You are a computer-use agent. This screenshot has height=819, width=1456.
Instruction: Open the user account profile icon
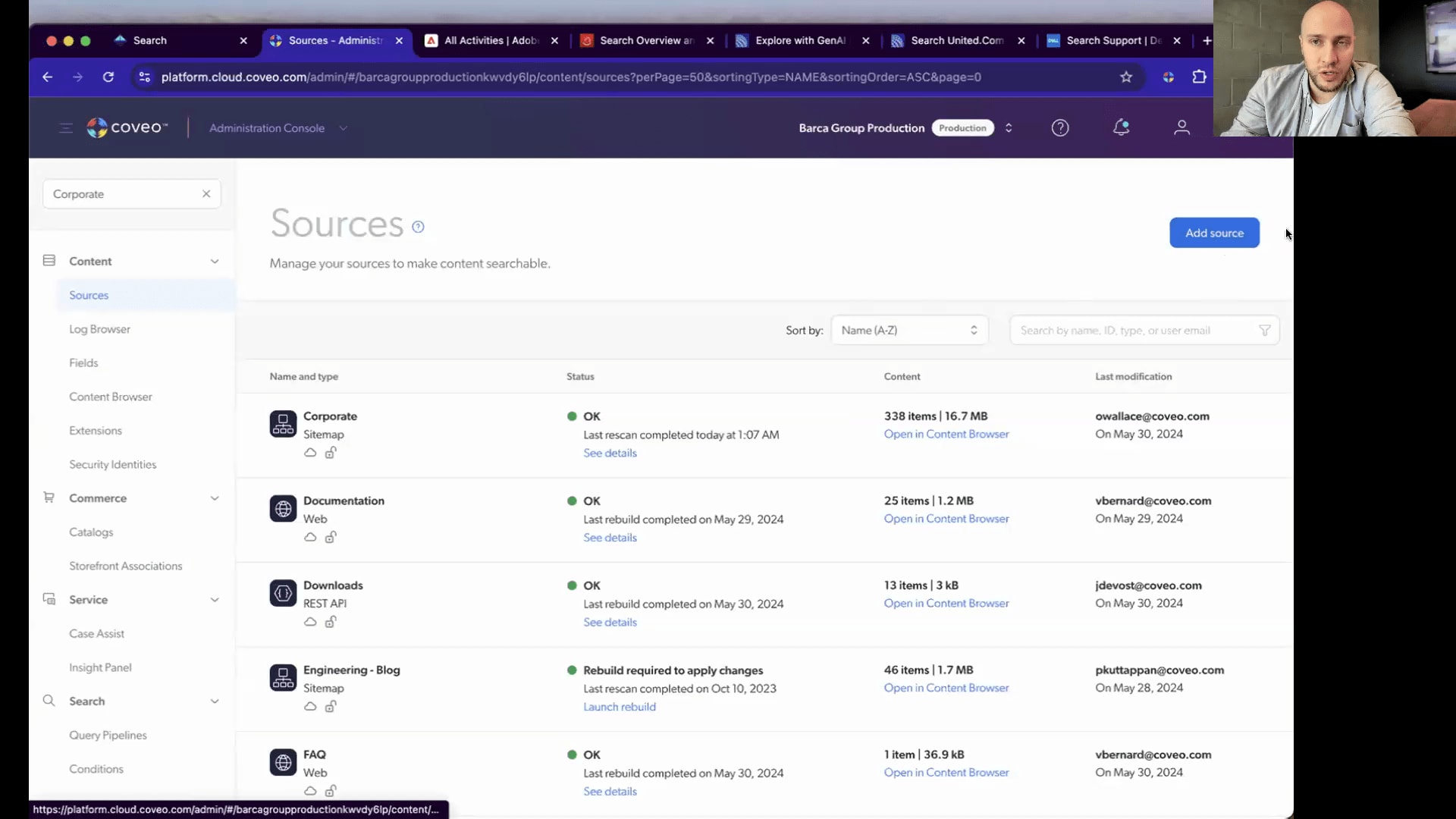pos(1181,128)
